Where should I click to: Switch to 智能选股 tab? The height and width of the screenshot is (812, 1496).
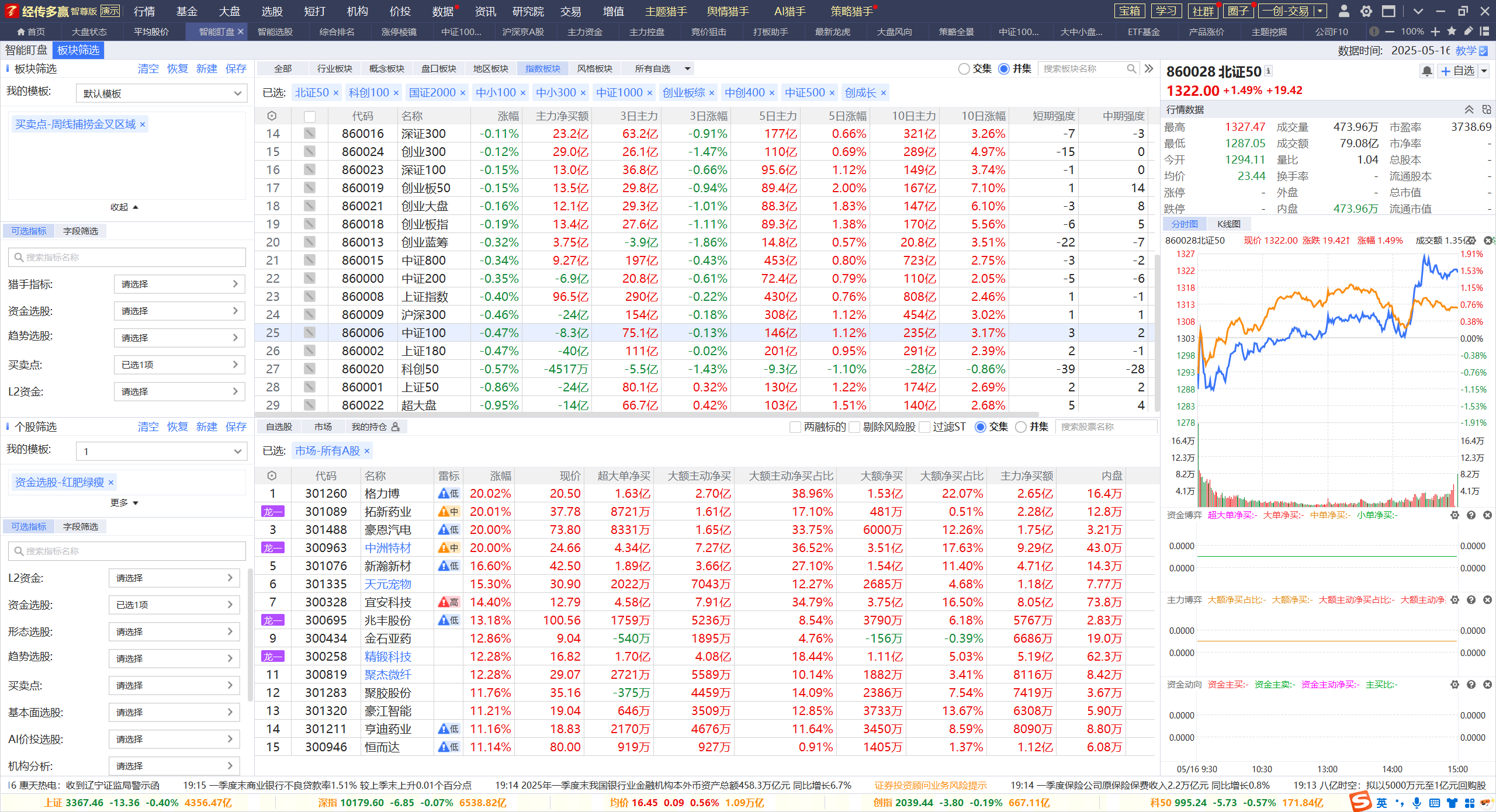coord(275,32)
